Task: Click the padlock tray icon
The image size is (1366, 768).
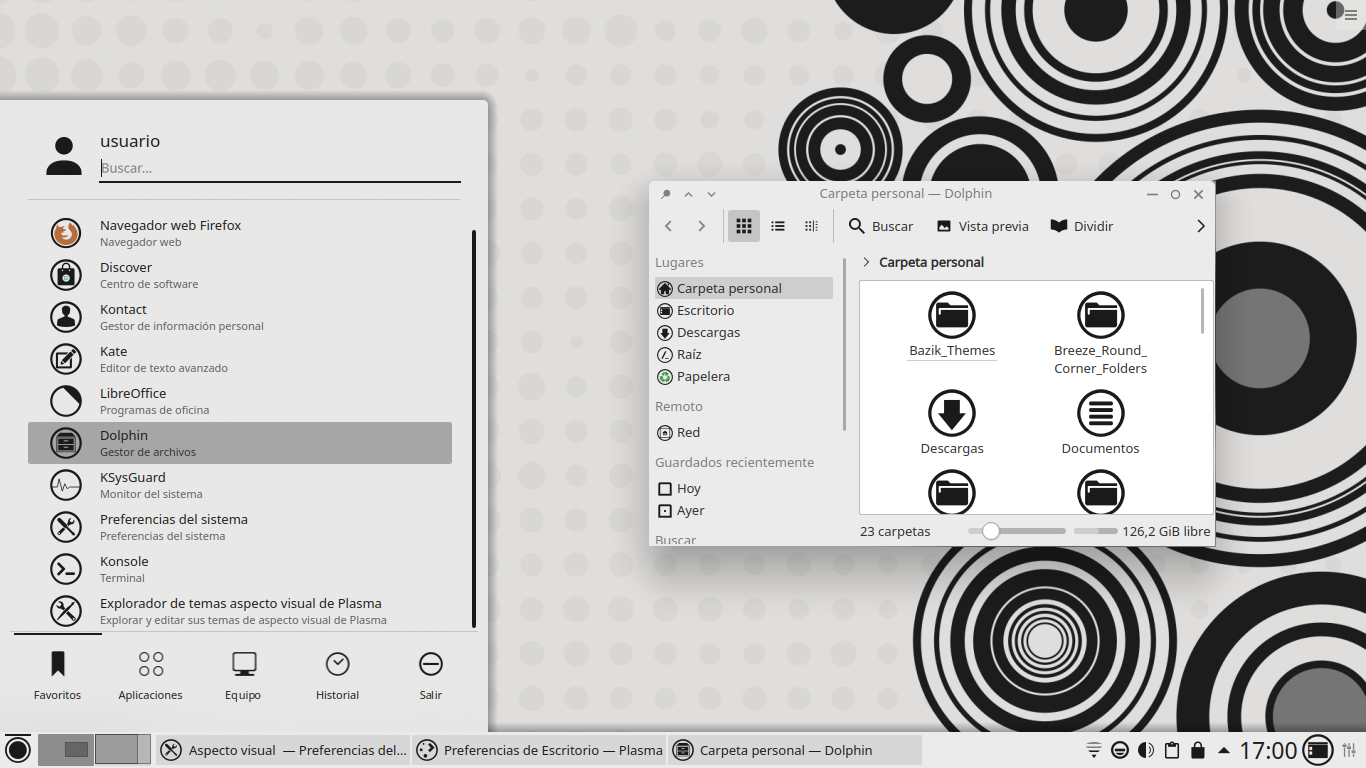Action: [x=1198, y=750]
